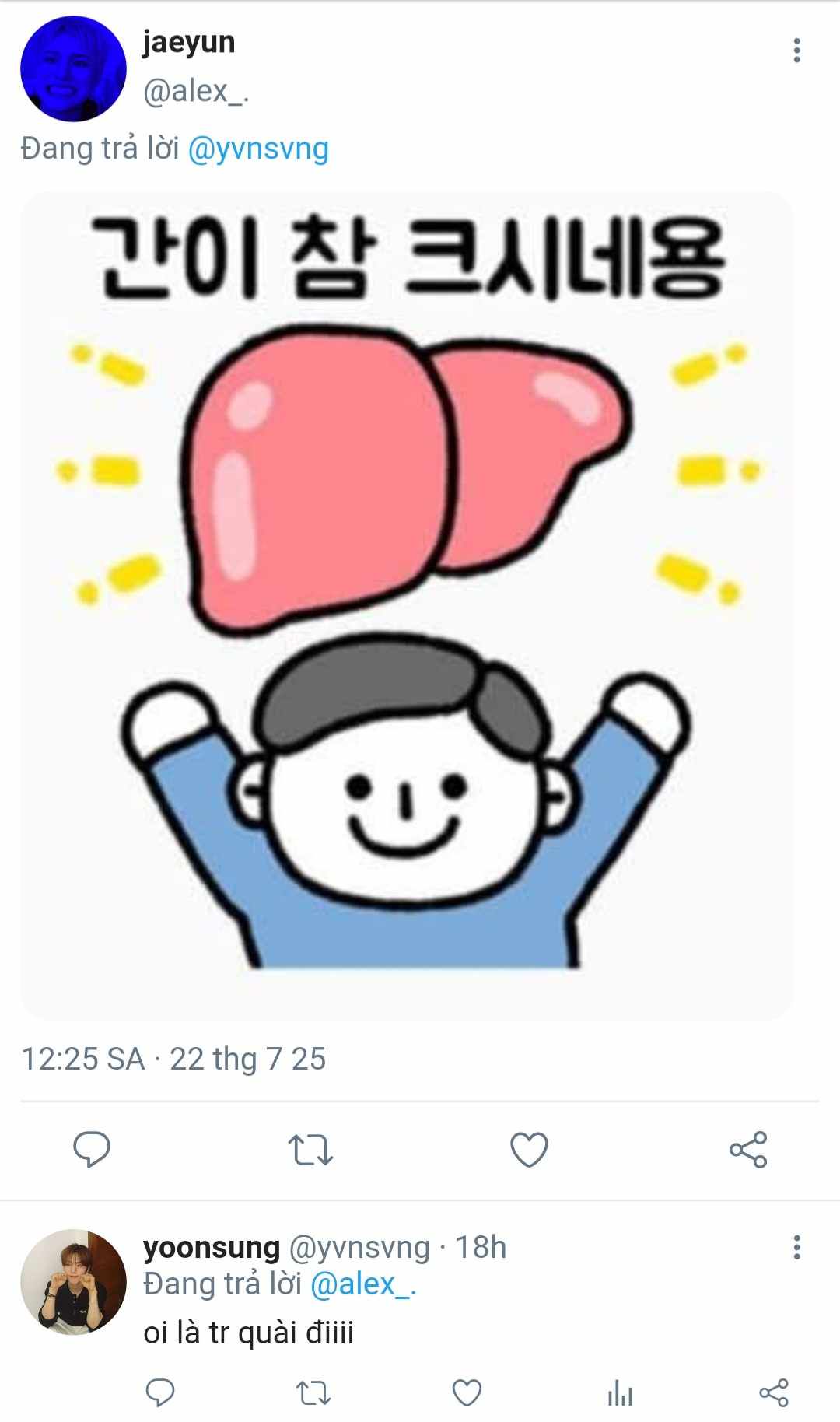This screenshot has height=1422, width=840.
Task: Open the analytics icon on yoonsung's reply
Action: [620, 1392]
